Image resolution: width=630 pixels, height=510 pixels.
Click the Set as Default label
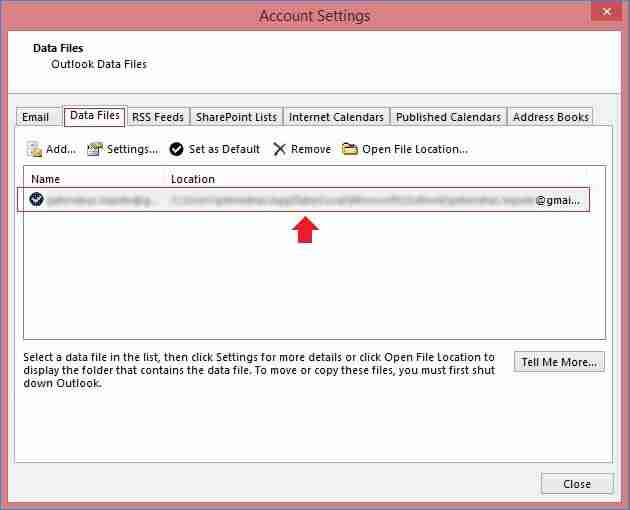(x=224, y=149)
